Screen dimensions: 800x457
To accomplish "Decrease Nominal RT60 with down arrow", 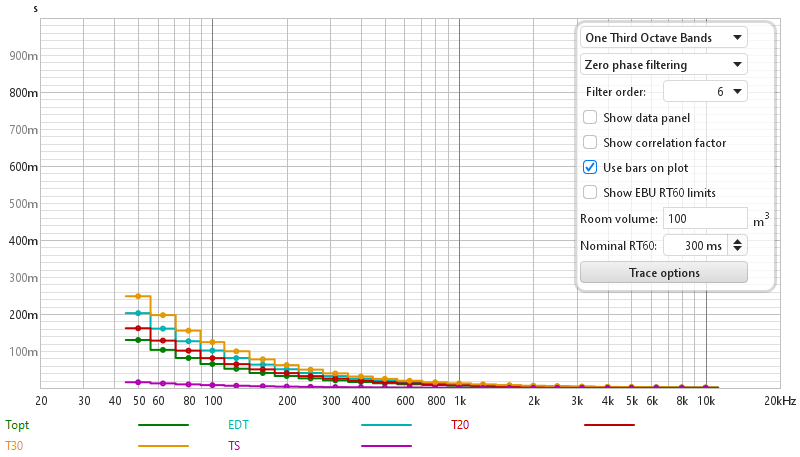I will (x=738, y=249).
